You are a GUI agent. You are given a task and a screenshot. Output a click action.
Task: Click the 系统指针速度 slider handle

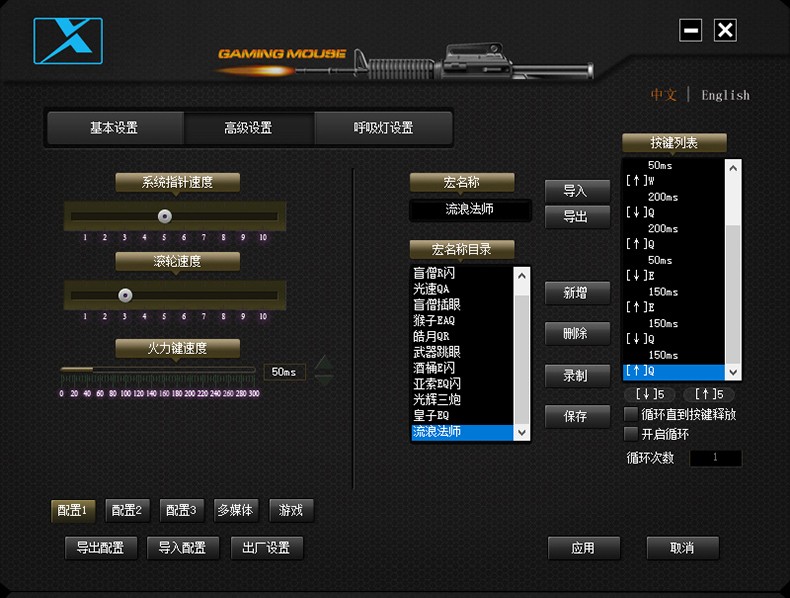[165, 216]
